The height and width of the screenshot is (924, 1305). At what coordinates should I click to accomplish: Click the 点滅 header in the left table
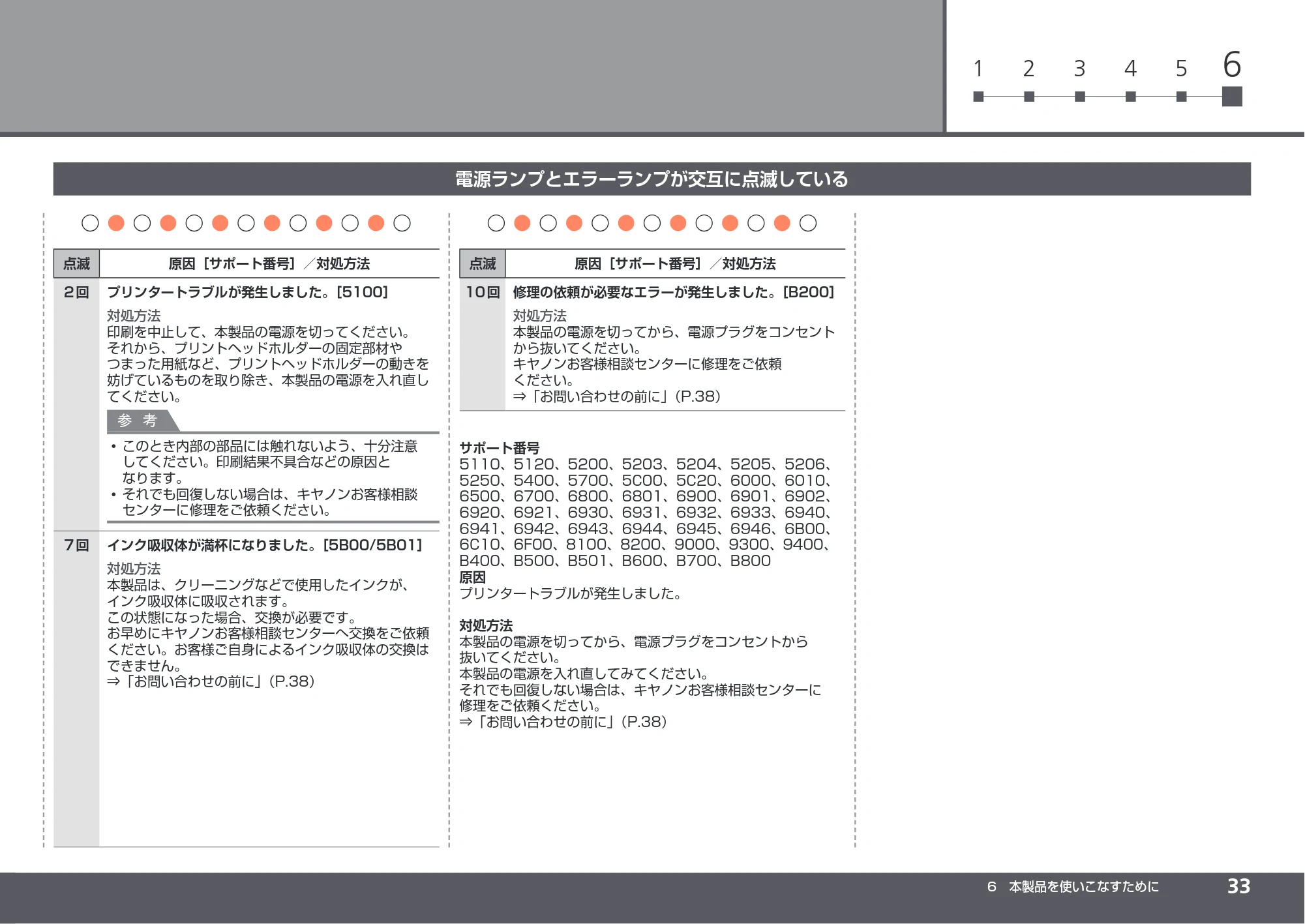(x=76, y=264)
